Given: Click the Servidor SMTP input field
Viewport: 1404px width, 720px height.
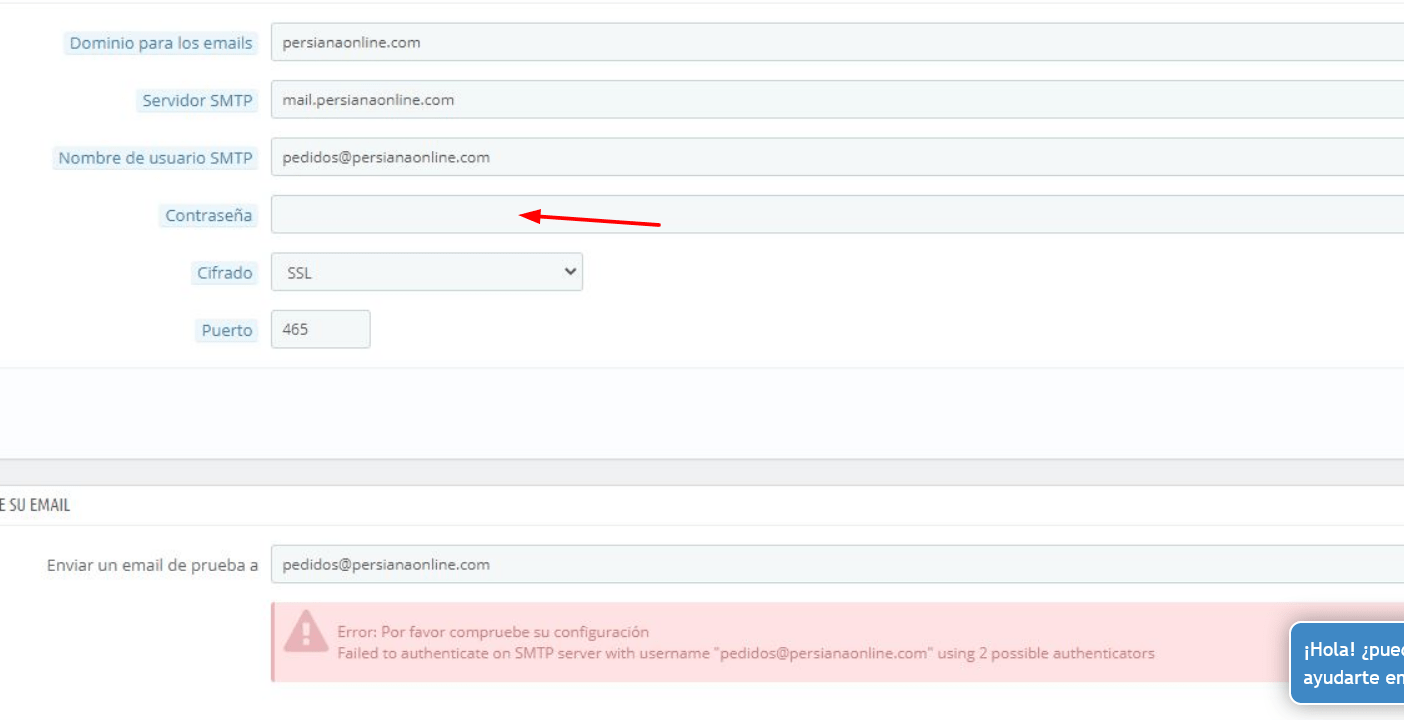Looking at the screenshot, I should (x=837, y=100).
